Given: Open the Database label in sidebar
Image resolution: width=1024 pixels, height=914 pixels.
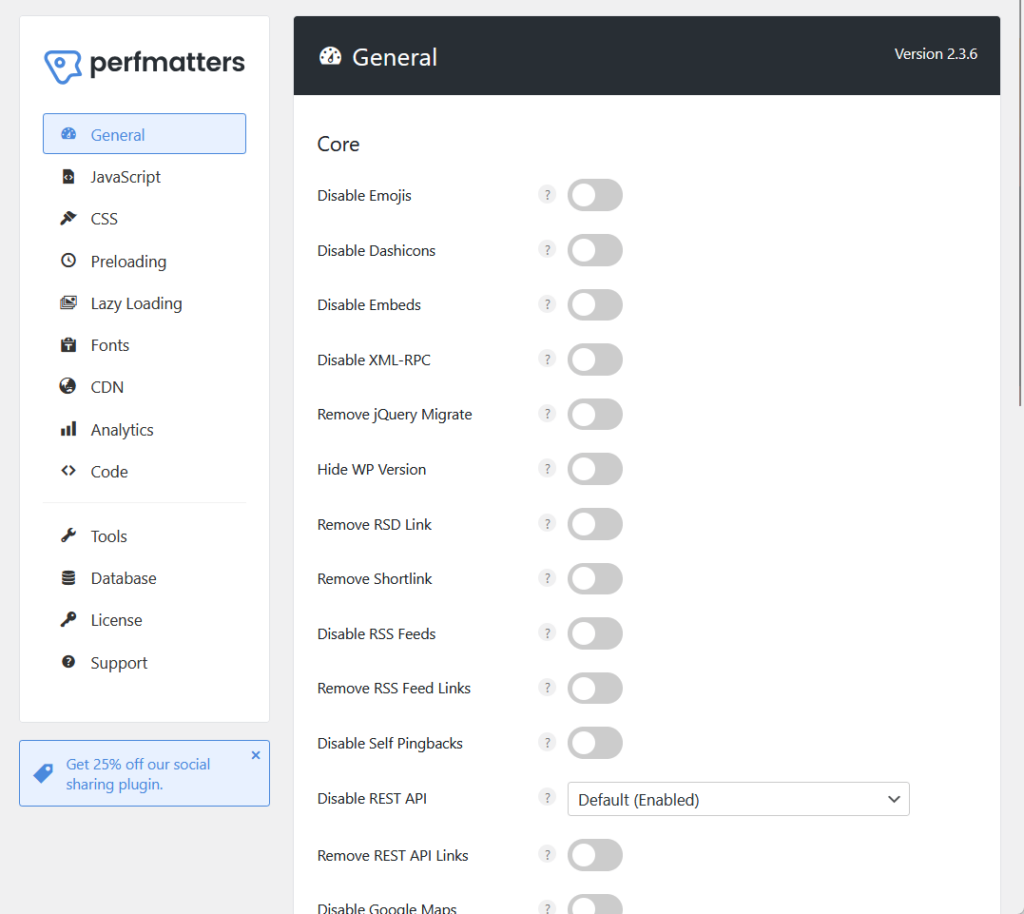Looking at the screenshot, I should tap(123, 578).
